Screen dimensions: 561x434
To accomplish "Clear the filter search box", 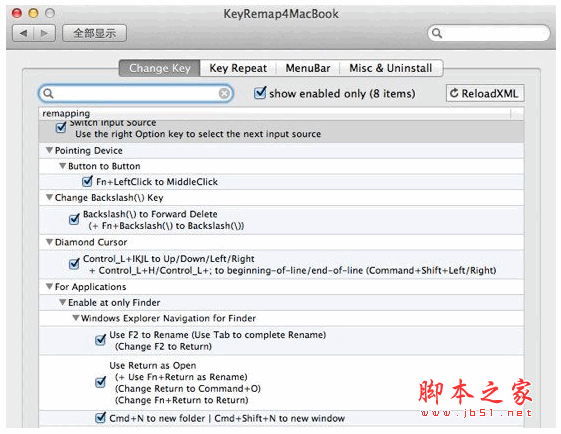I will pyautogui.click(x=224, y=94).
